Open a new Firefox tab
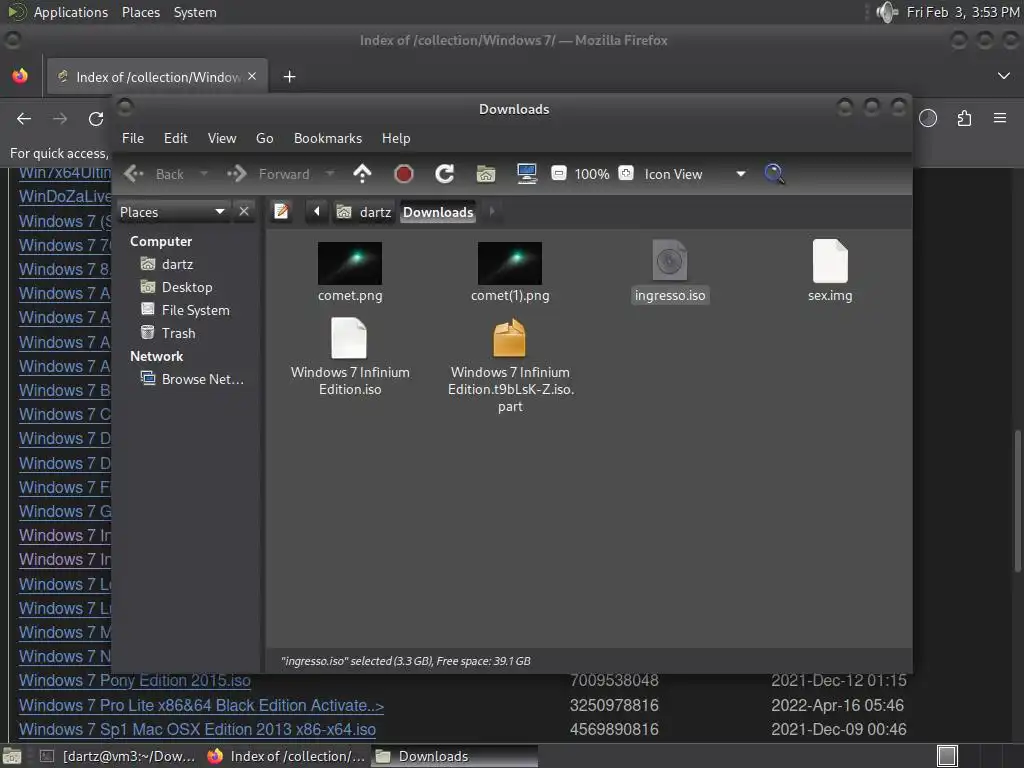The image size is (1024, 768). coord(289,76)
